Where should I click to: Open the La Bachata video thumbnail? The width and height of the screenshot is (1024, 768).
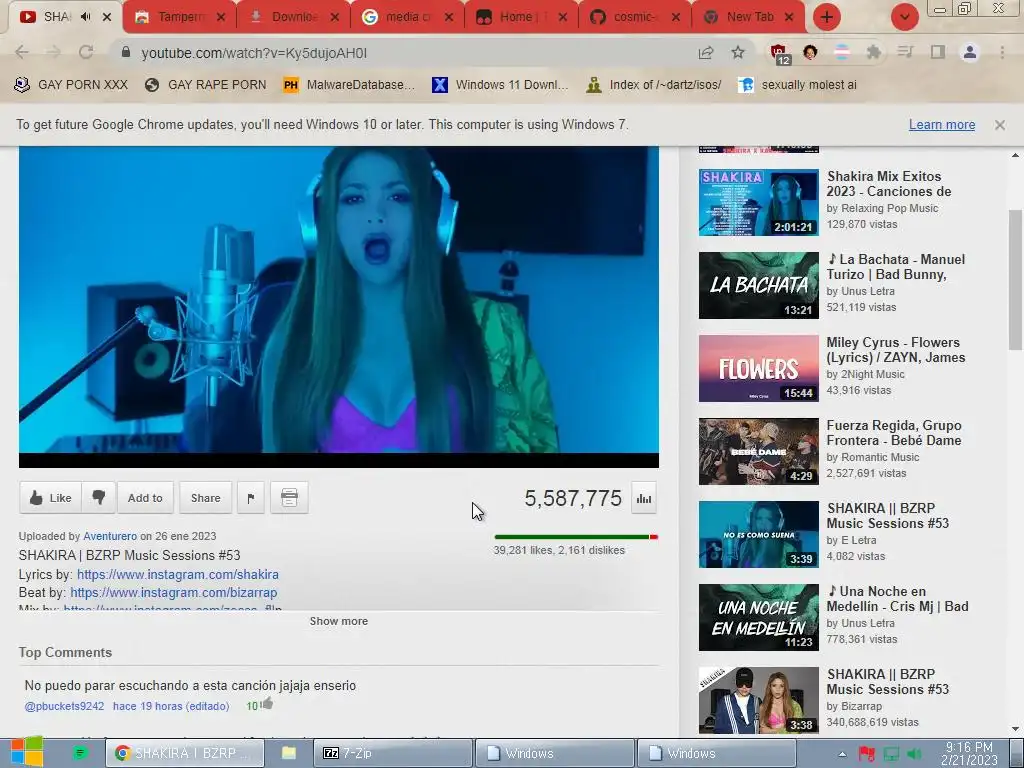(x=758, y=285)
